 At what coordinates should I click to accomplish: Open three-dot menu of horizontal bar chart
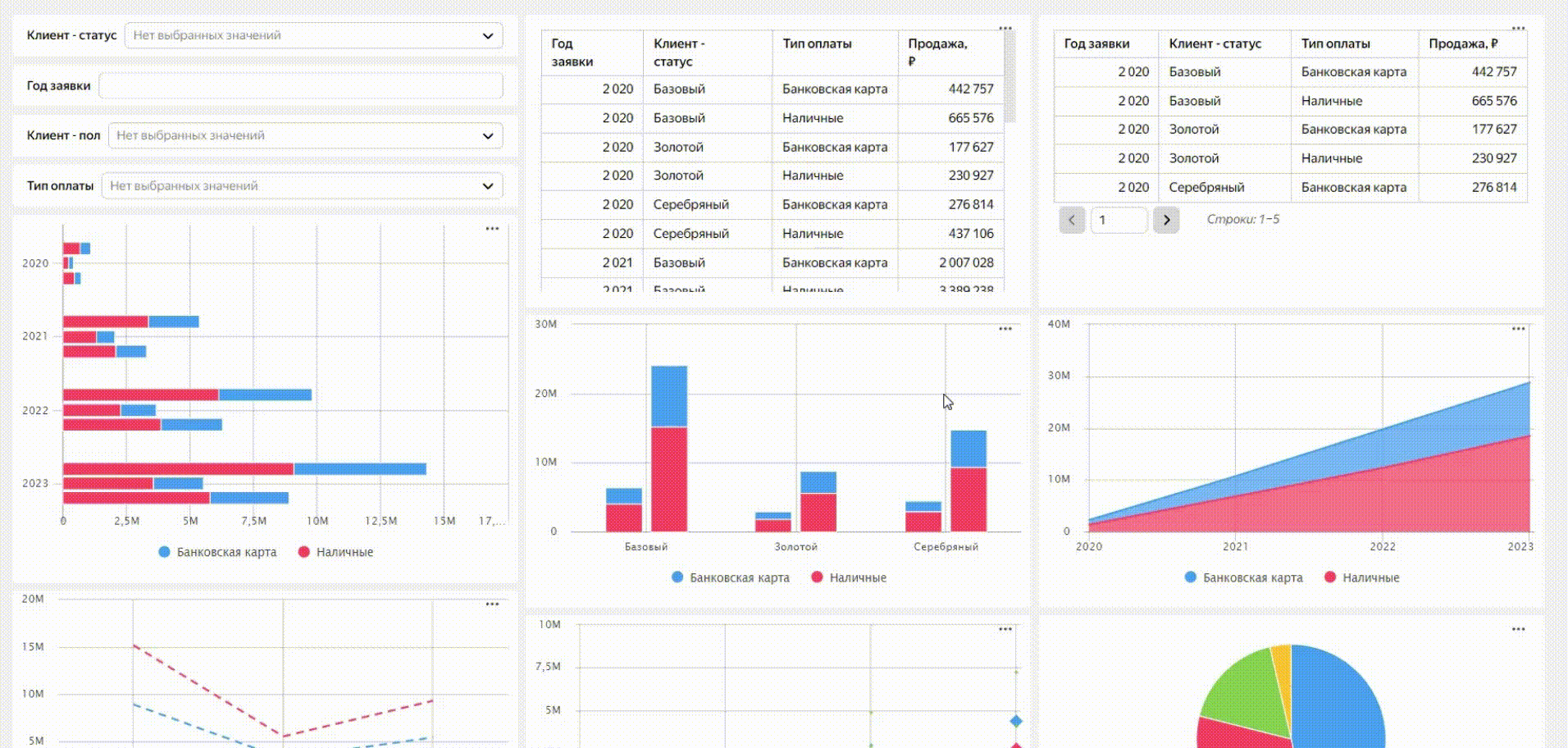tap(492, 229)
